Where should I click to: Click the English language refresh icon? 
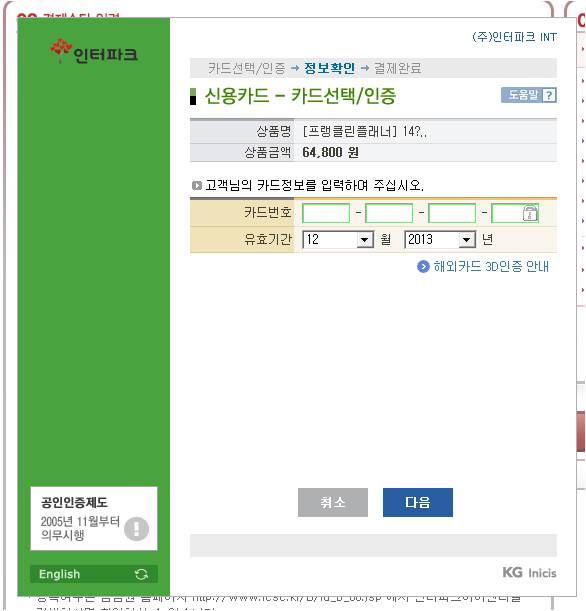coord(141,574)
